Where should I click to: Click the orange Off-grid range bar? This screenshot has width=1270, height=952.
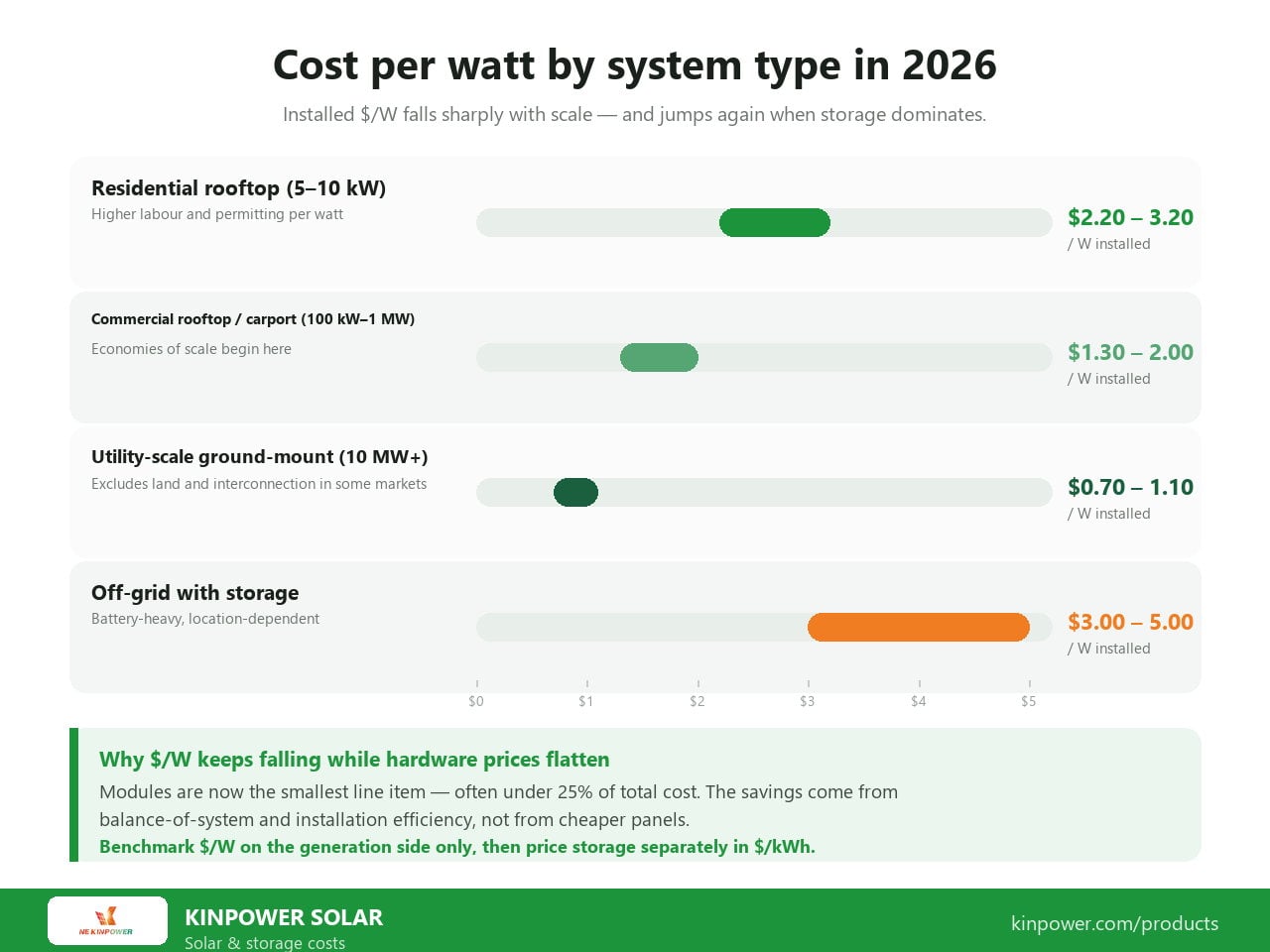click(919, 628)
